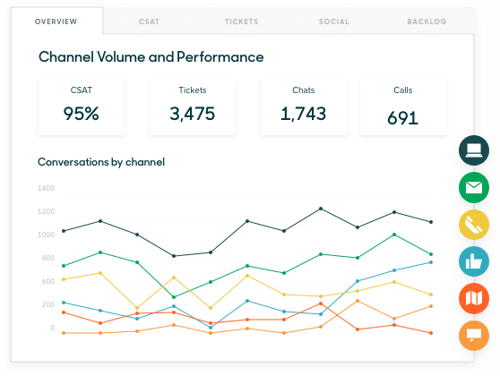
Task: Select the green email envelope icon
Action: pos(474,188)
